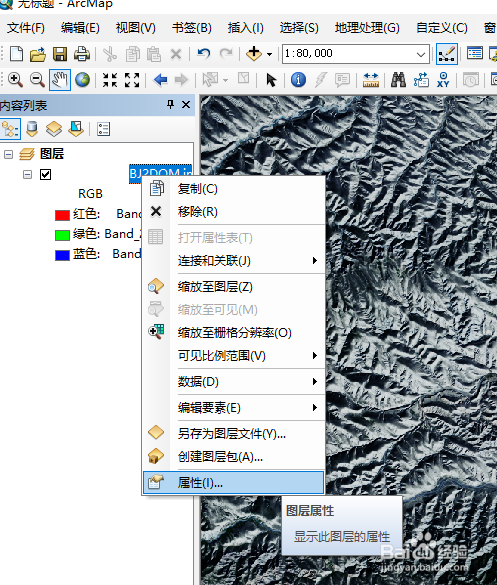Choose 创建图层包(A)... in context menu

[x=233, y=457]
